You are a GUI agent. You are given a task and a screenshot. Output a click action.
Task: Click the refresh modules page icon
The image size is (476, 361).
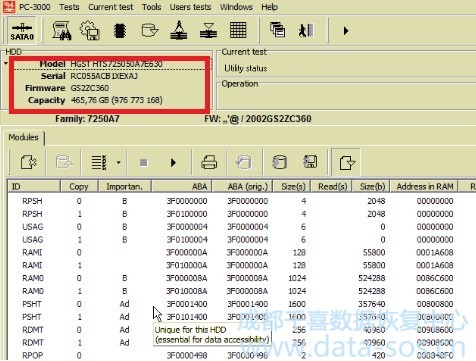(x=28, y=163)
